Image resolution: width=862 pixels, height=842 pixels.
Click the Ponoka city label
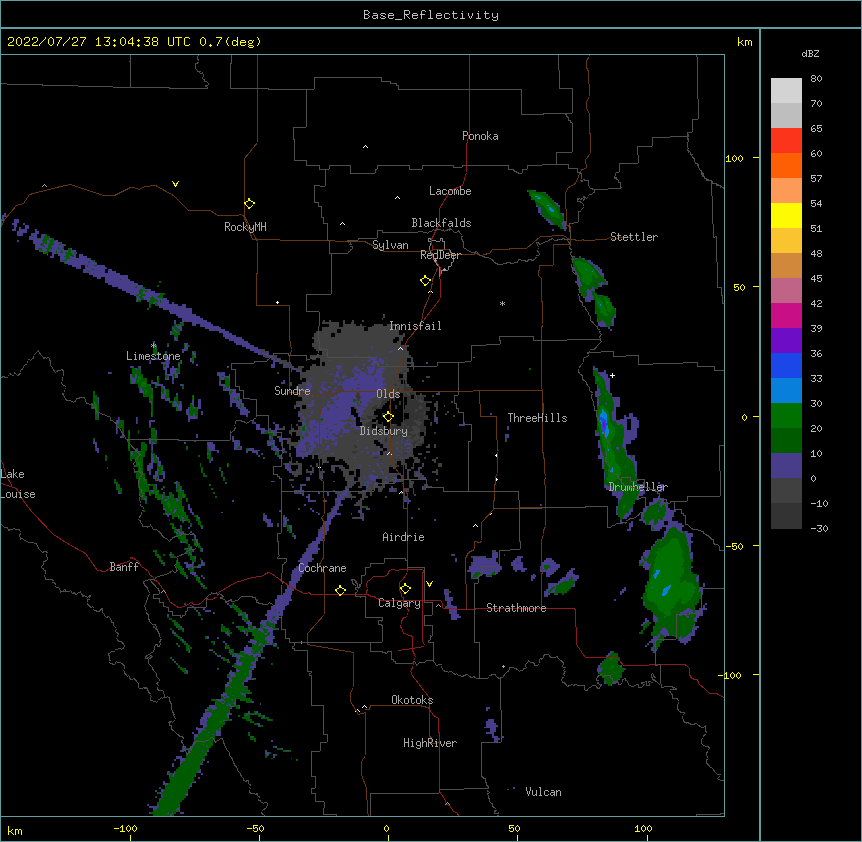click(480, 136)
